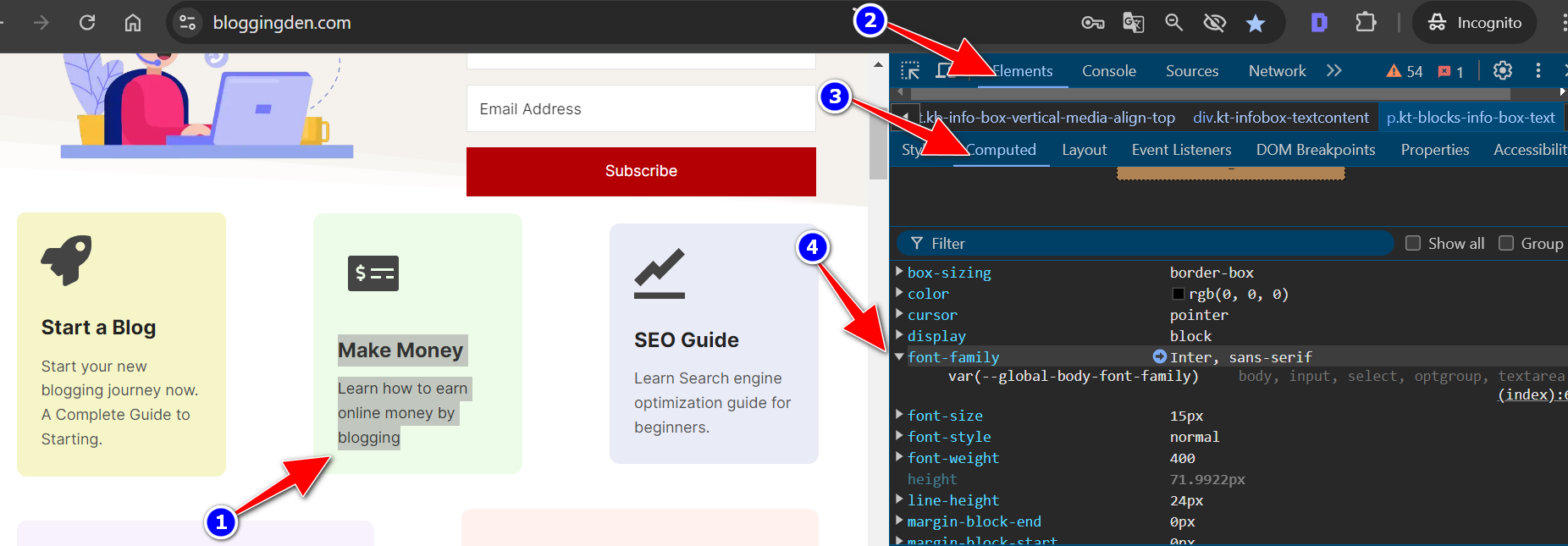Click the page scrollbar up arrow
Image resolution: width=1568 pixels, height=546 pixels.
(x=878, y=64)
